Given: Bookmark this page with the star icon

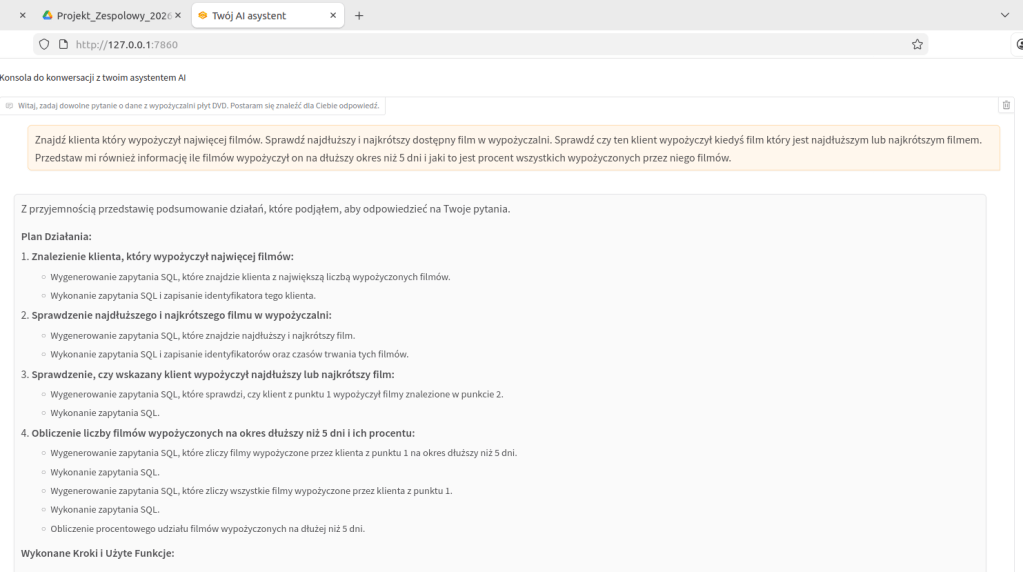Looking at the screenshot, I should 917,44.
